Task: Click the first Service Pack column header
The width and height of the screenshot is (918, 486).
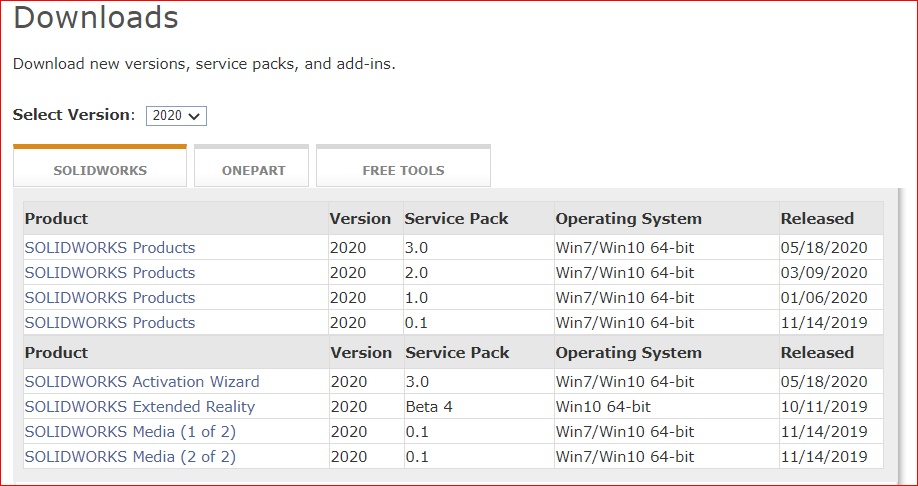Action: click(456, 219)
